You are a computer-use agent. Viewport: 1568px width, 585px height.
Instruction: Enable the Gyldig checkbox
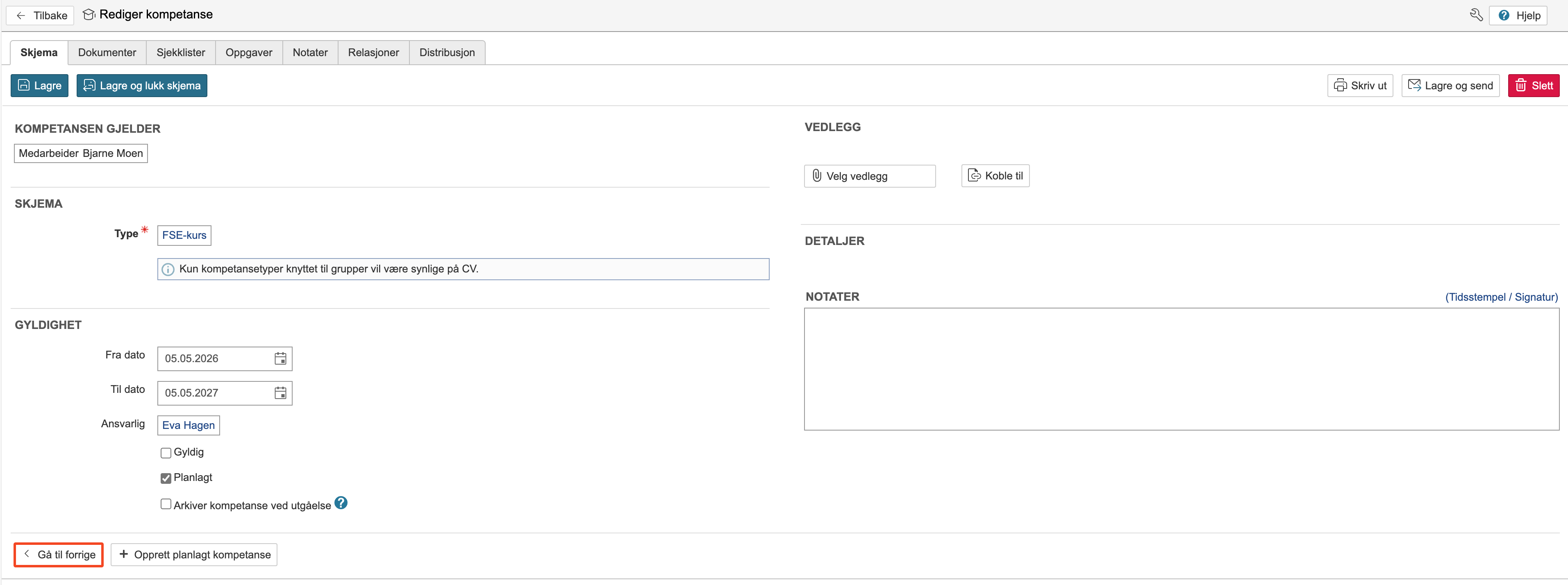click(166, 453)
